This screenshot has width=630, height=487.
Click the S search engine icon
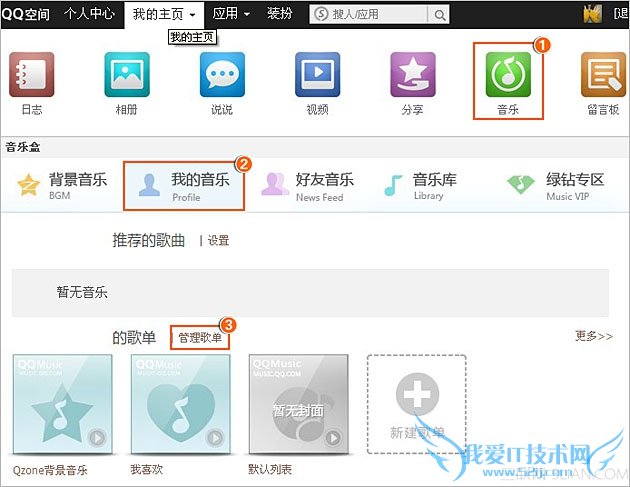point(321,14)
